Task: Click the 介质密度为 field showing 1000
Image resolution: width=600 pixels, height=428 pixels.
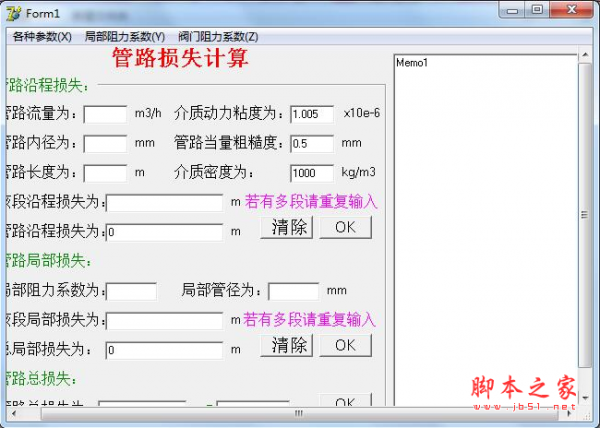Action: [312, 173]
